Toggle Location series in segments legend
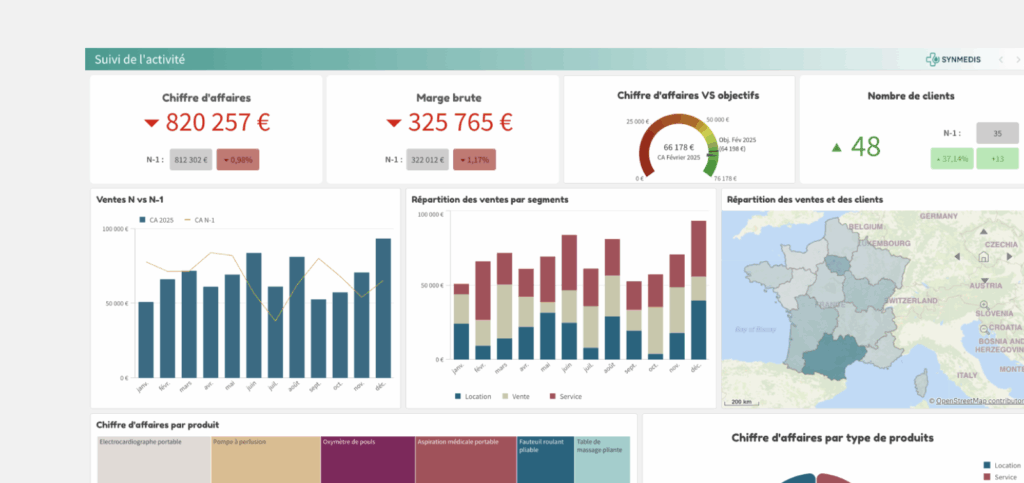The image size is (1024, 483). [x=473, y=396]
